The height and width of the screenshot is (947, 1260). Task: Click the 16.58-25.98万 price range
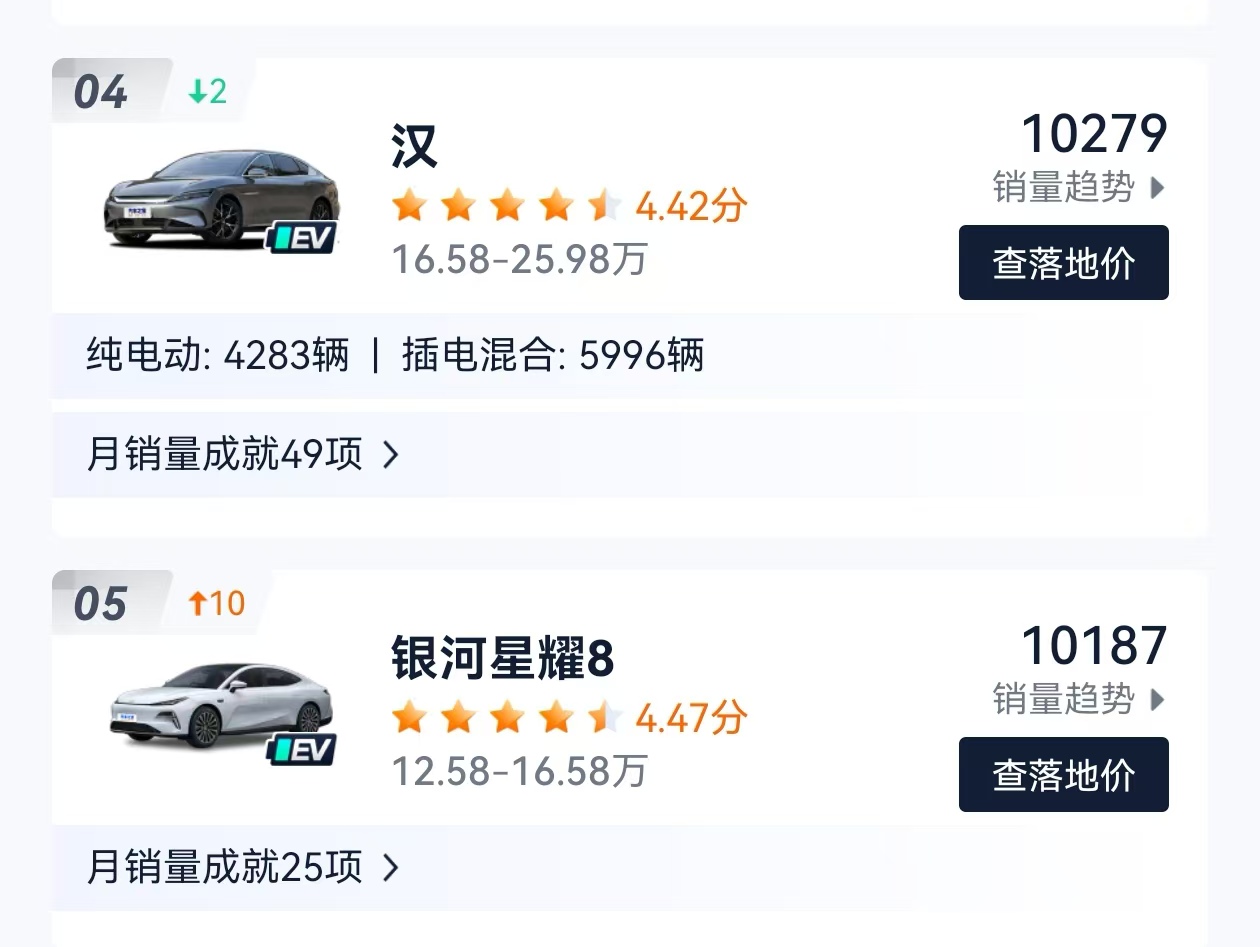pyautogui.click(x=519, y=260)
